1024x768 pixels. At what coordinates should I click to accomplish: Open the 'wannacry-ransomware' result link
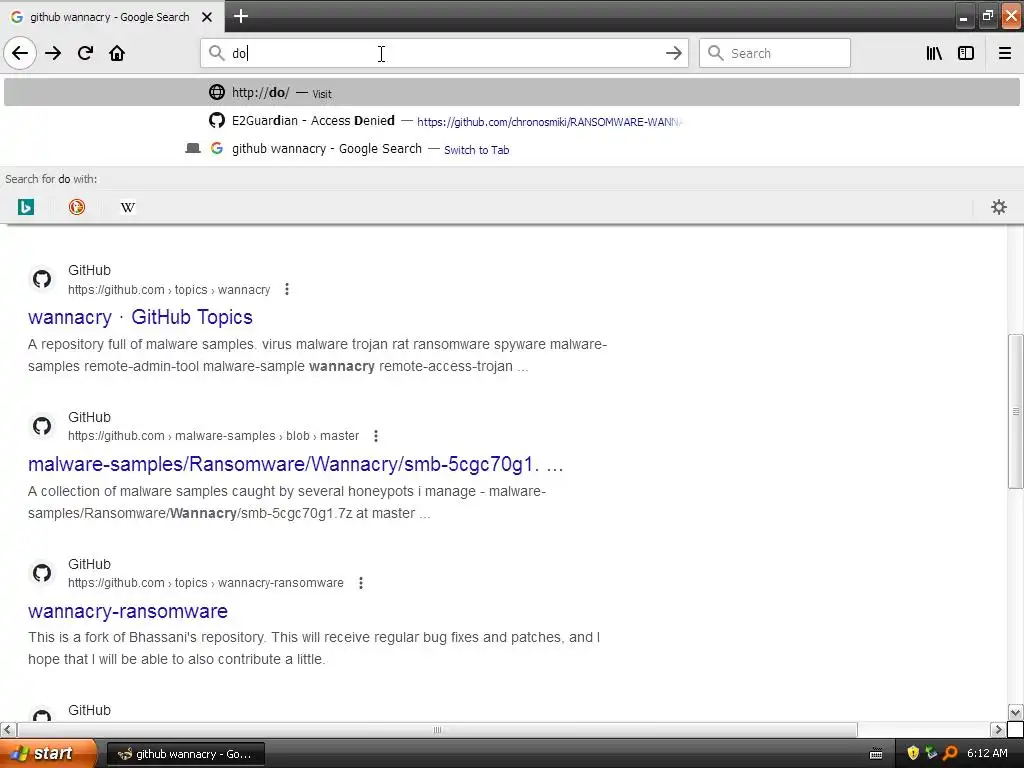point(128,611)
